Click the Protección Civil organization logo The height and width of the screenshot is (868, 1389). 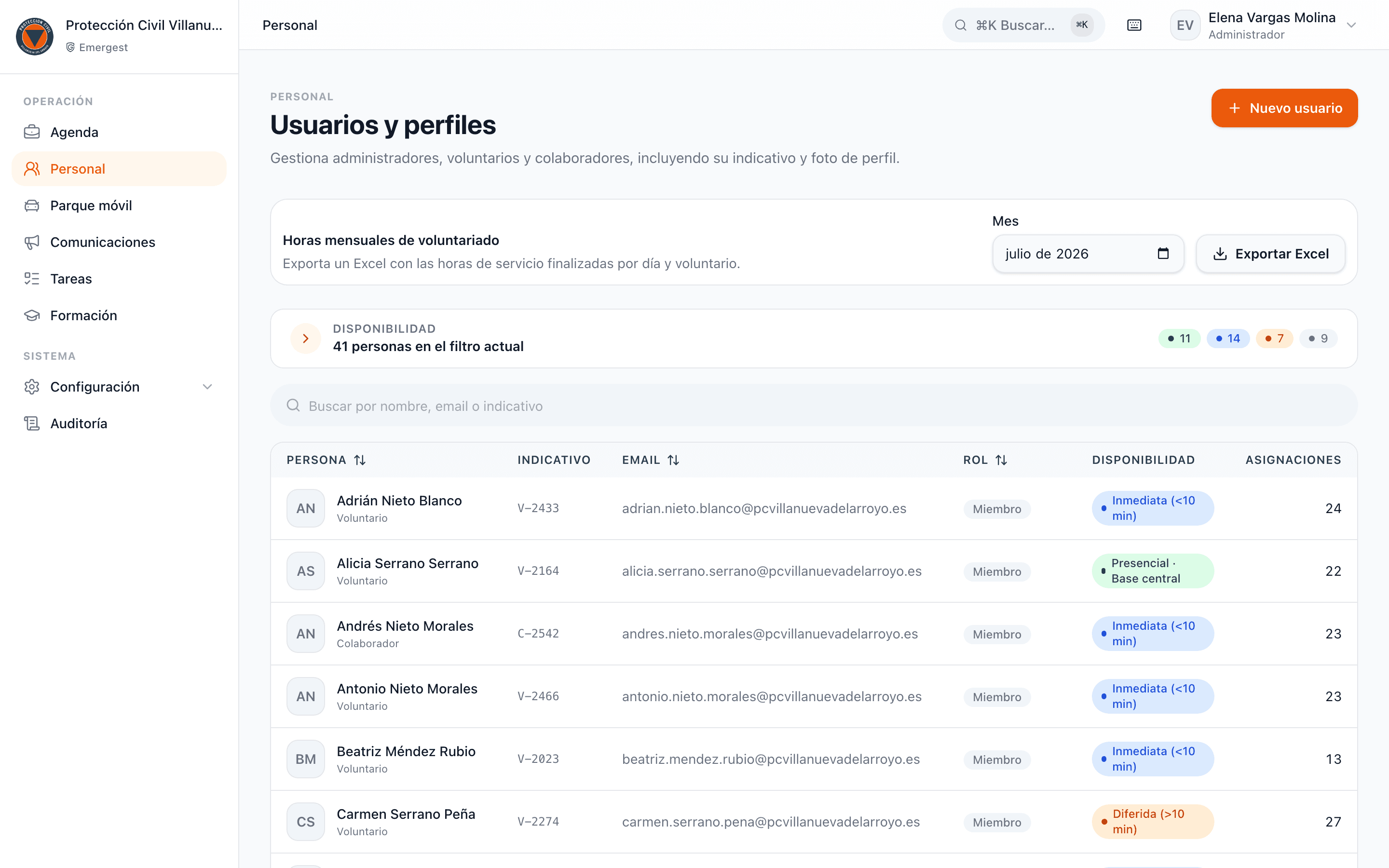tap(34, 36)
